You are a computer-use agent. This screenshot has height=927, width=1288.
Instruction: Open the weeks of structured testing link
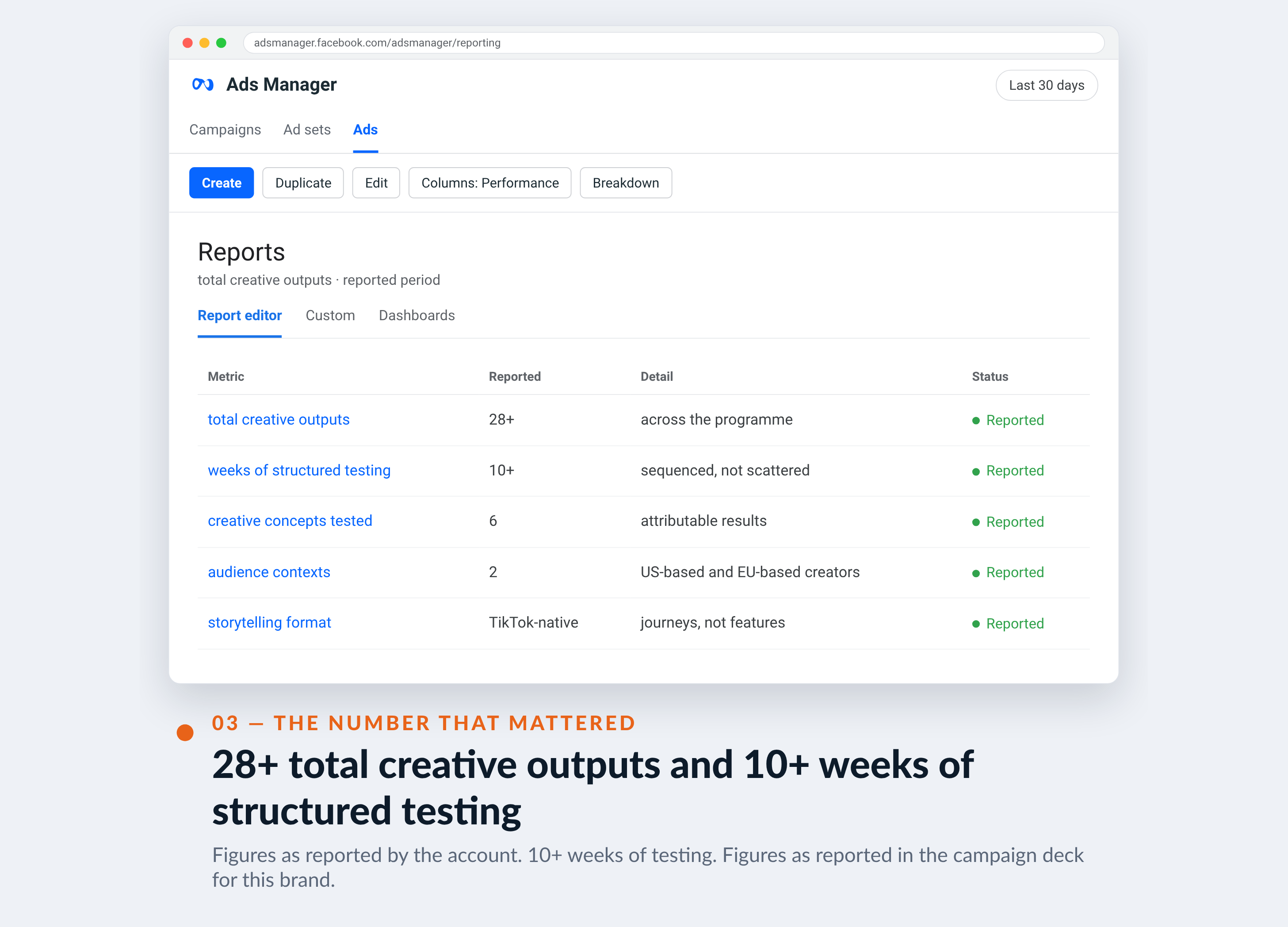[299, 470]
